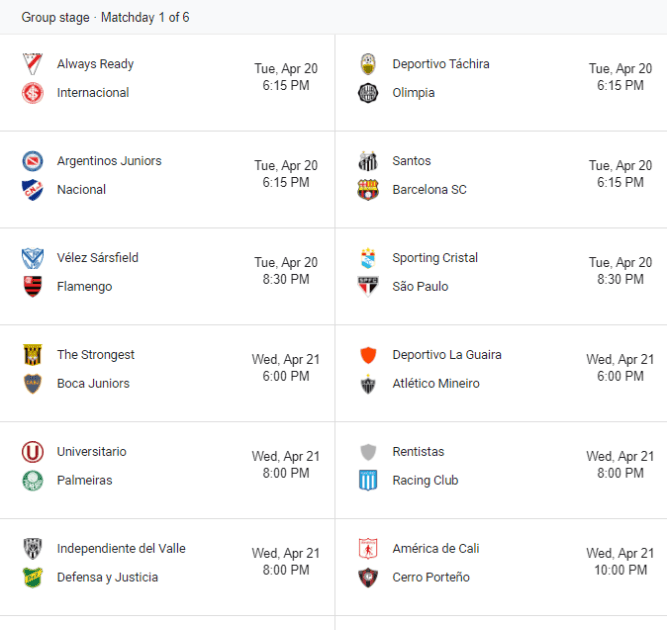The image size is (667, 630).
Task: Select the Deportivo La Guaira orange shield
Action: coord(368,355)
